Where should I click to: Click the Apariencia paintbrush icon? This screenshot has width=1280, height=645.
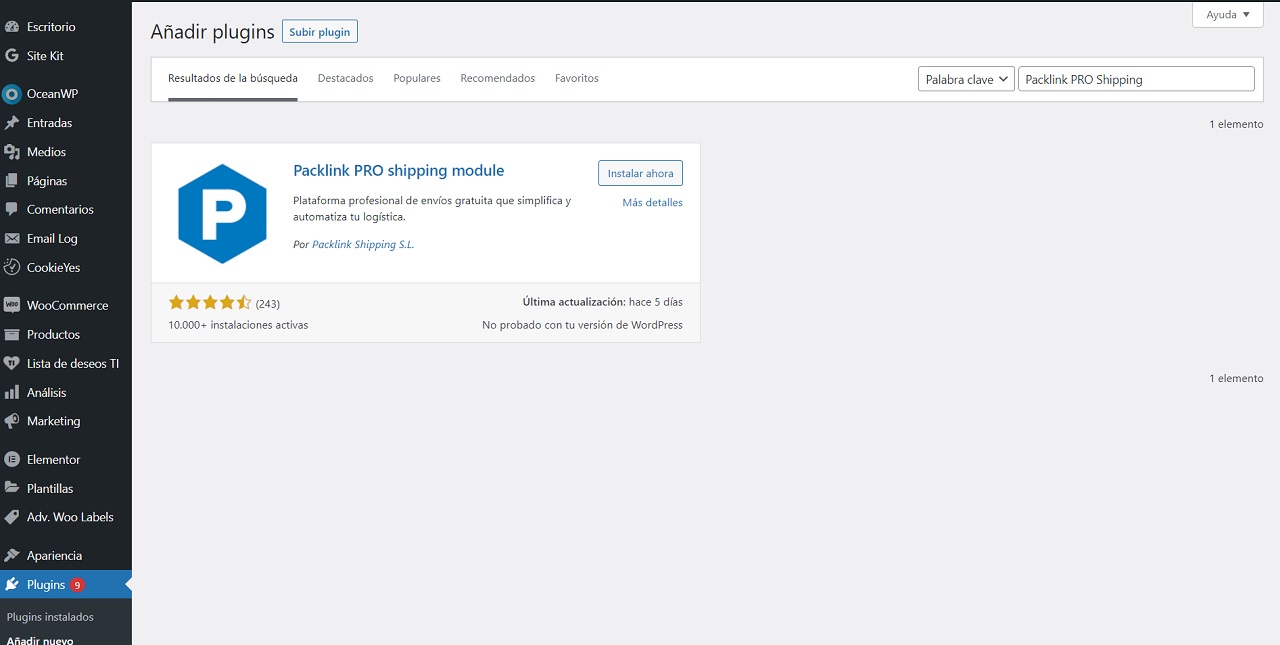12,556
